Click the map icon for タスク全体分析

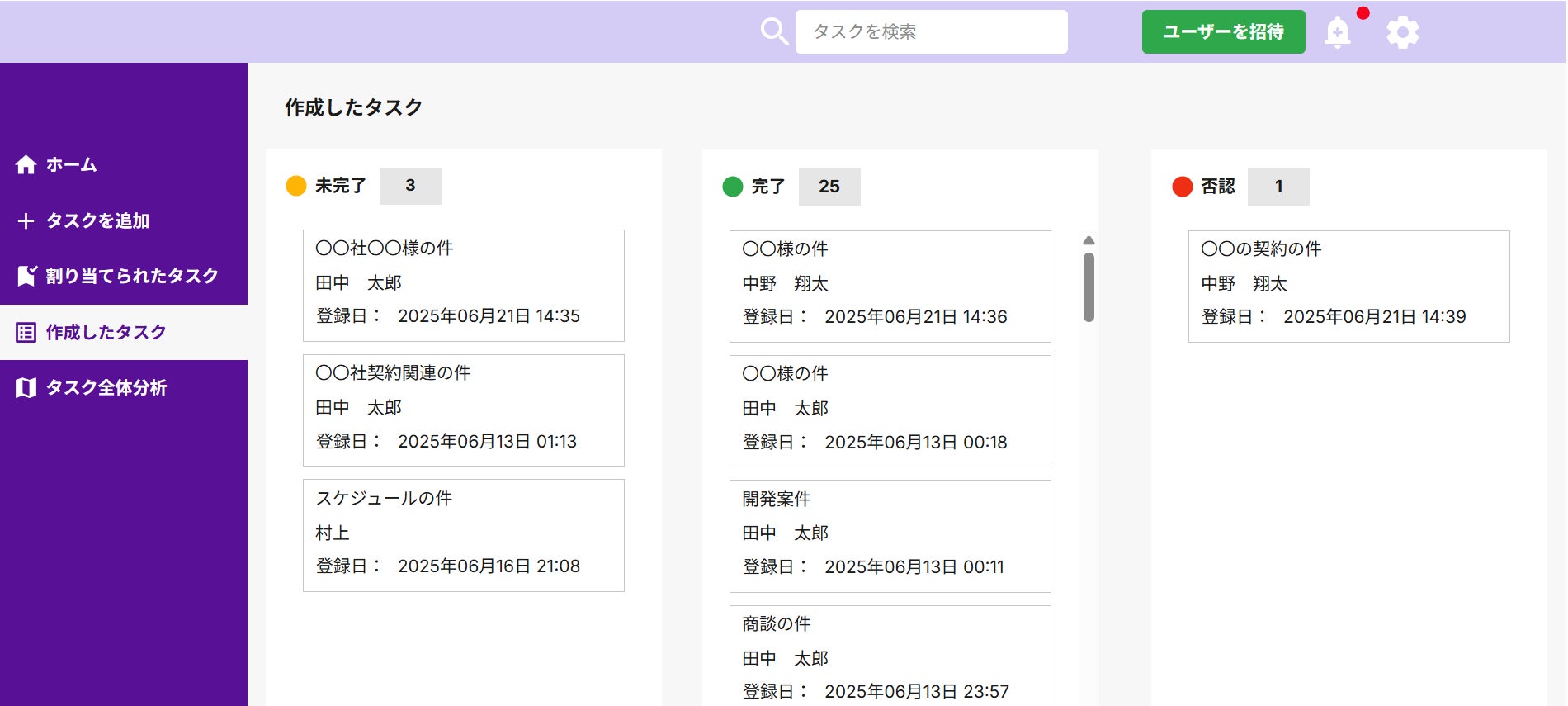click(x=26, y=387)
